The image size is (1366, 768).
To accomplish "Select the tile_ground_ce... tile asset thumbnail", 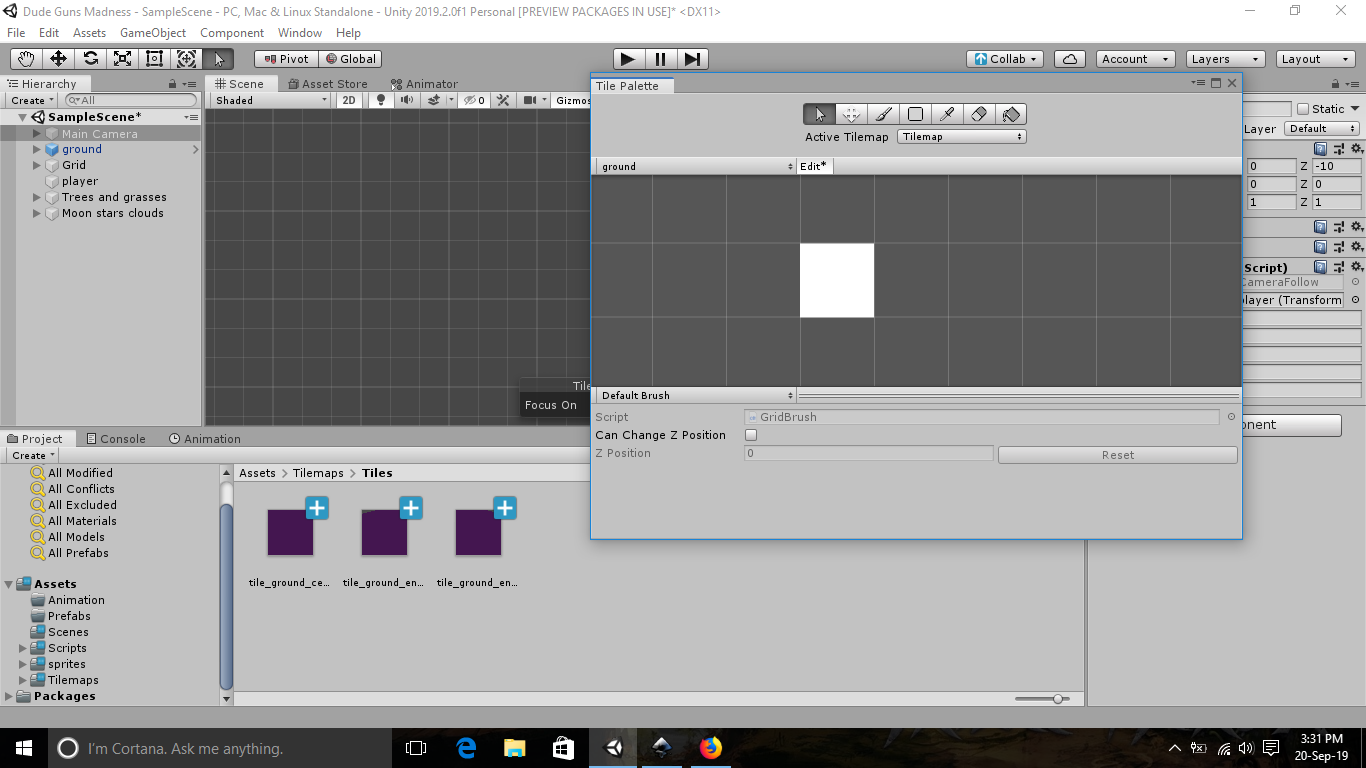I will pyautogui.click(x=290, y=532).
